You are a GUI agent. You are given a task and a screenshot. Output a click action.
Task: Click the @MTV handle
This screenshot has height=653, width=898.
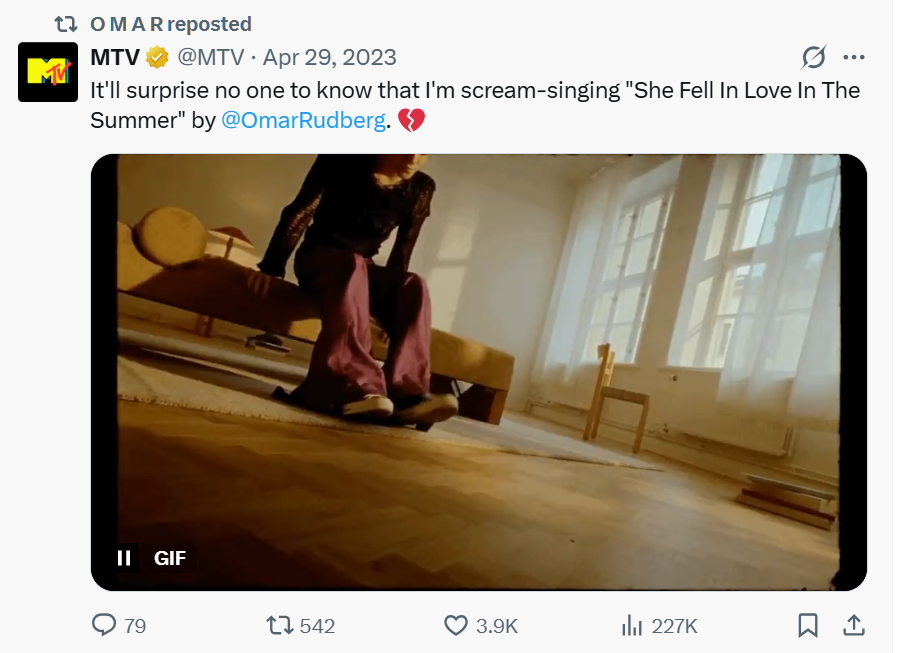point(212,57)
